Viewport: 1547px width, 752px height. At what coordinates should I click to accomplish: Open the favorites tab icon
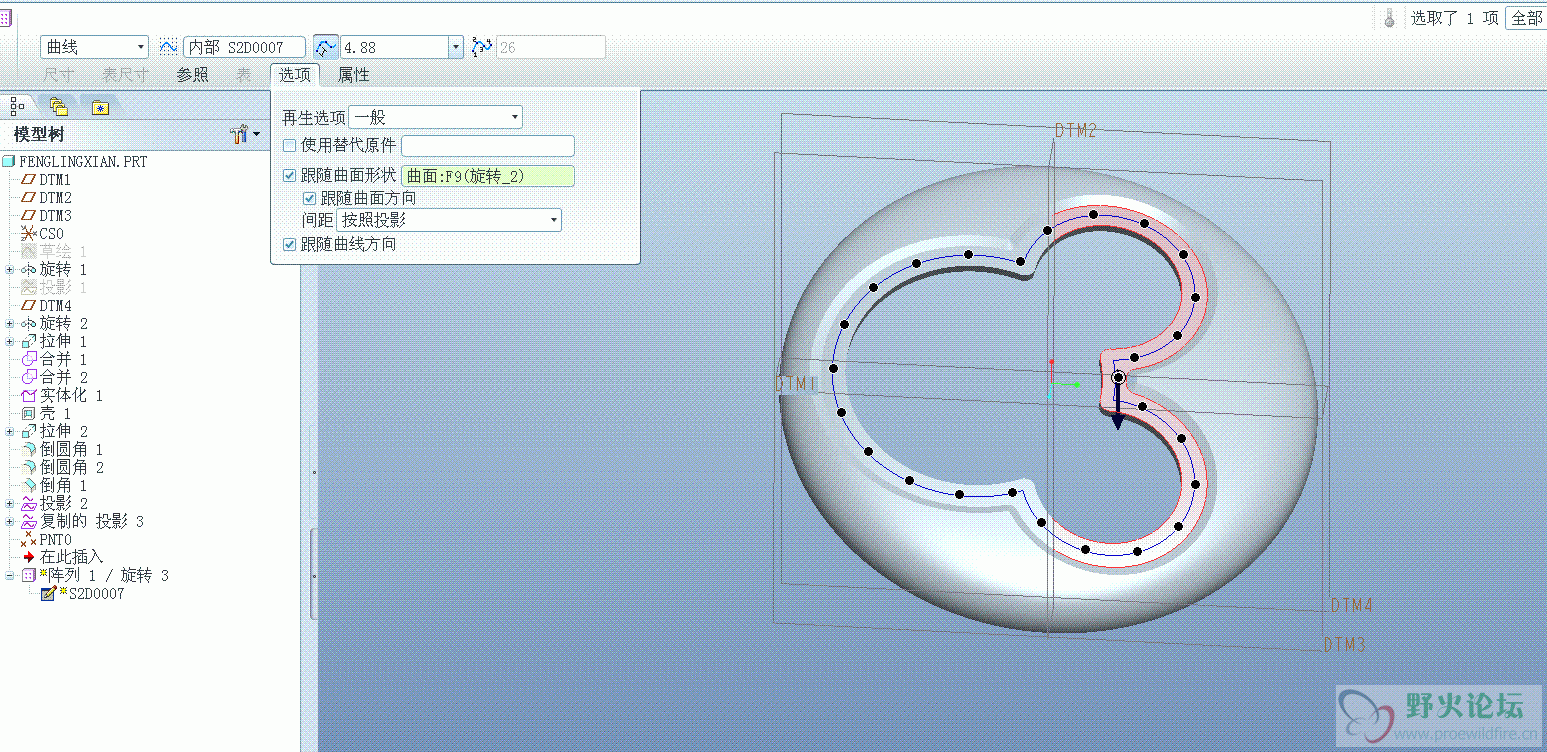100,106
